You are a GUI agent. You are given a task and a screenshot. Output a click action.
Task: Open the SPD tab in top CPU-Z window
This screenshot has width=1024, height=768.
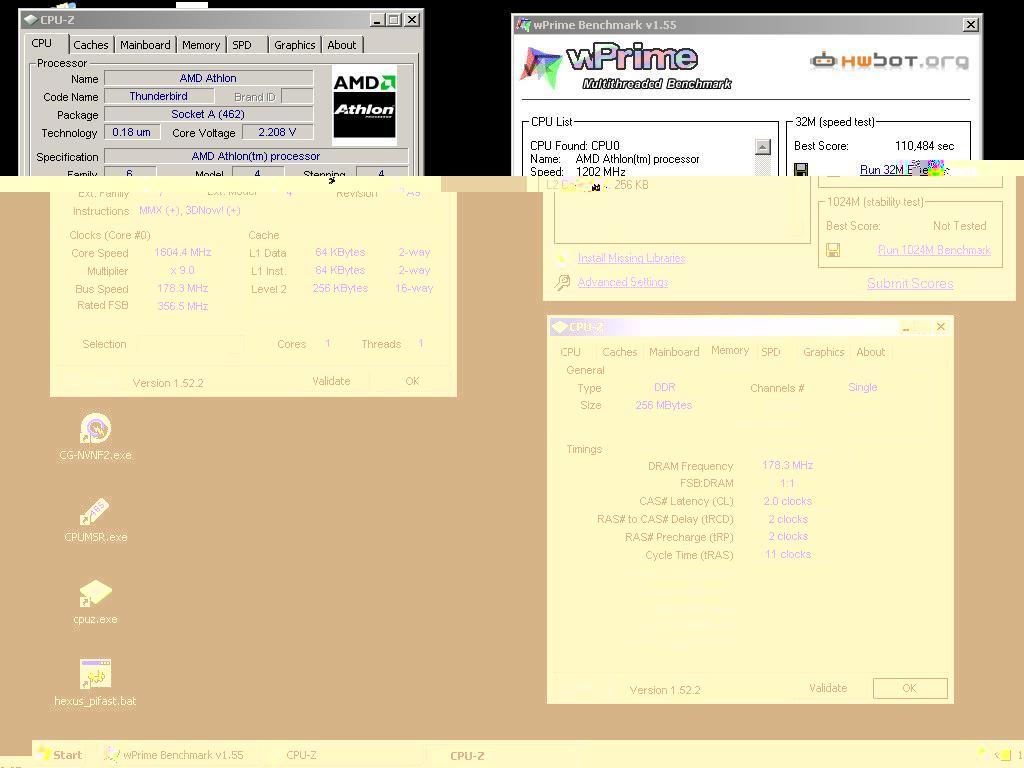(x=242, y=45)
